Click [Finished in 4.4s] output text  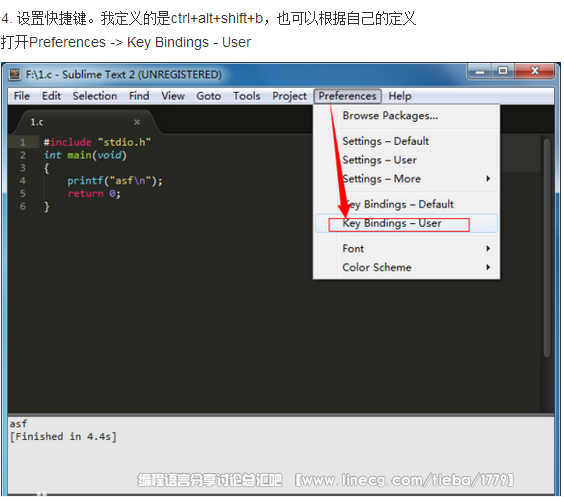63,437
